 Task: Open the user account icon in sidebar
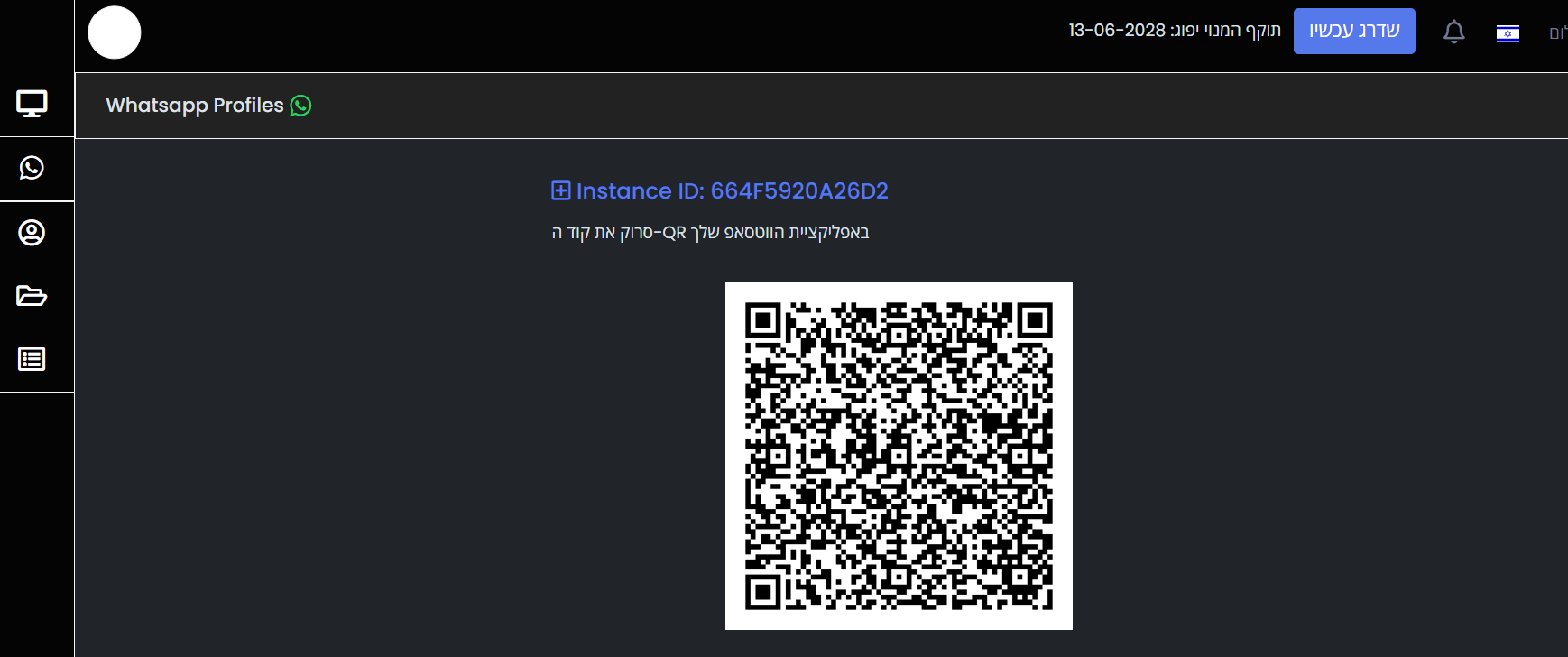[x=32, y=233]
